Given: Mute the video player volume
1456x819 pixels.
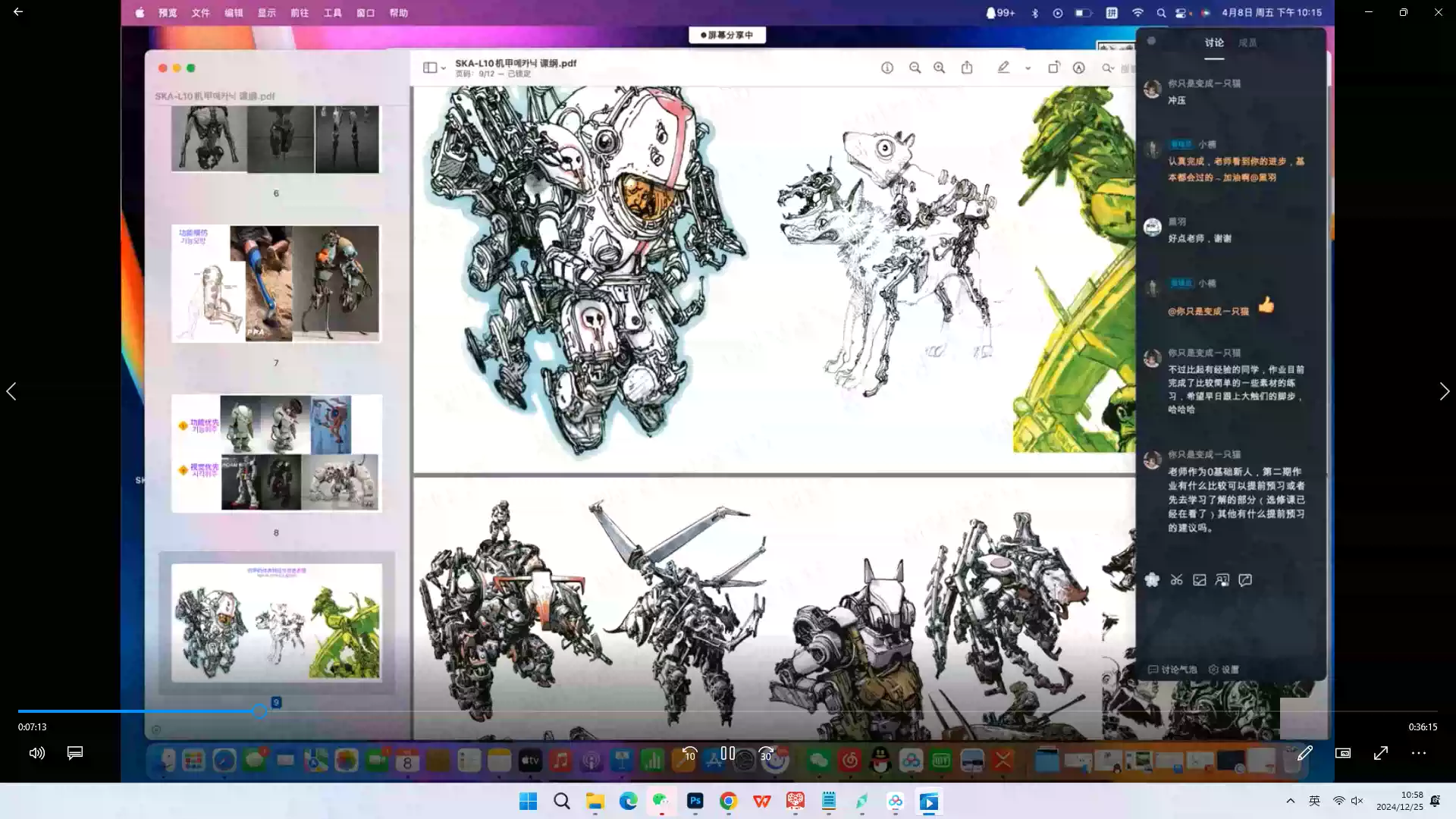Looking at the screenshot, I should point(36,753).
